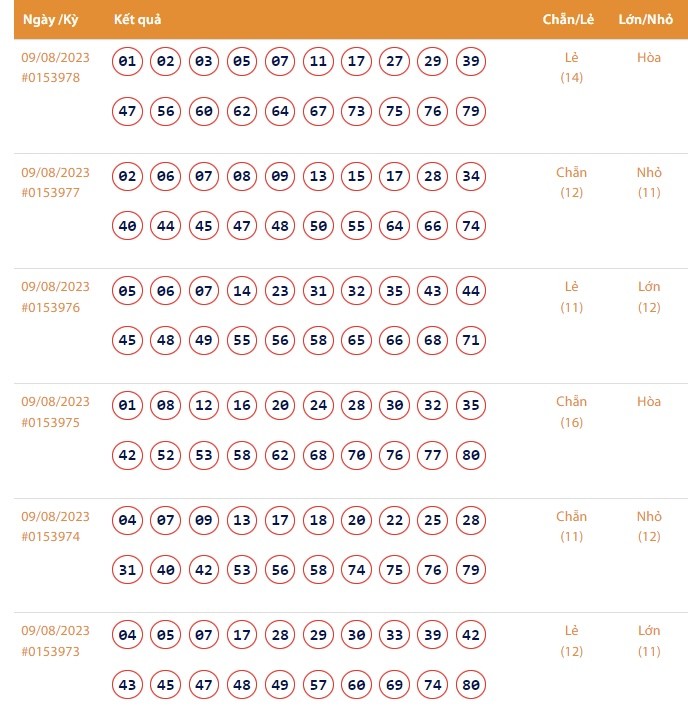Open draw #0153974 link
This screenshot has height=724, width=688.
point(50,536)
